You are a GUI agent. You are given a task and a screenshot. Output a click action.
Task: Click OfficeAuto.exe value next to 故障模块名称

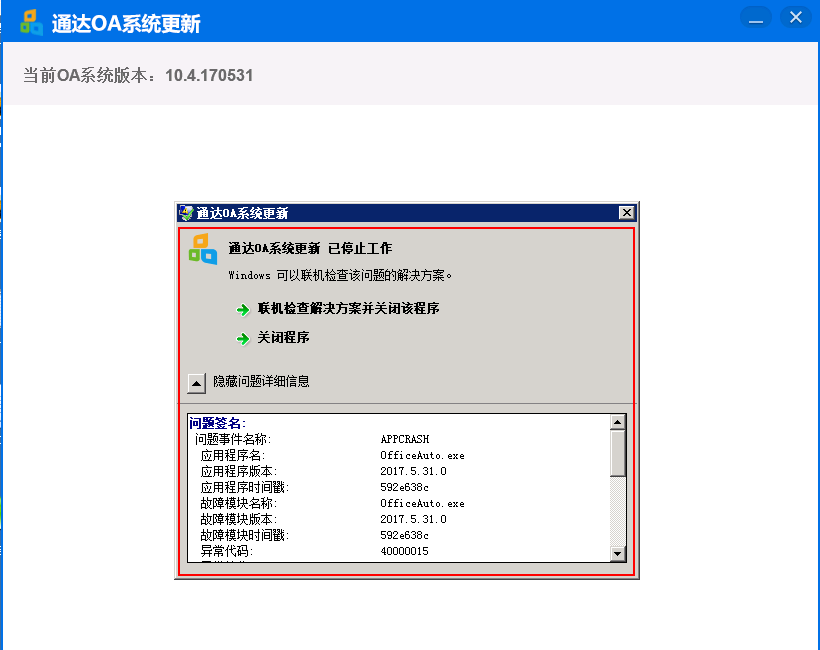pyautogui.click(x=423, y=504)
